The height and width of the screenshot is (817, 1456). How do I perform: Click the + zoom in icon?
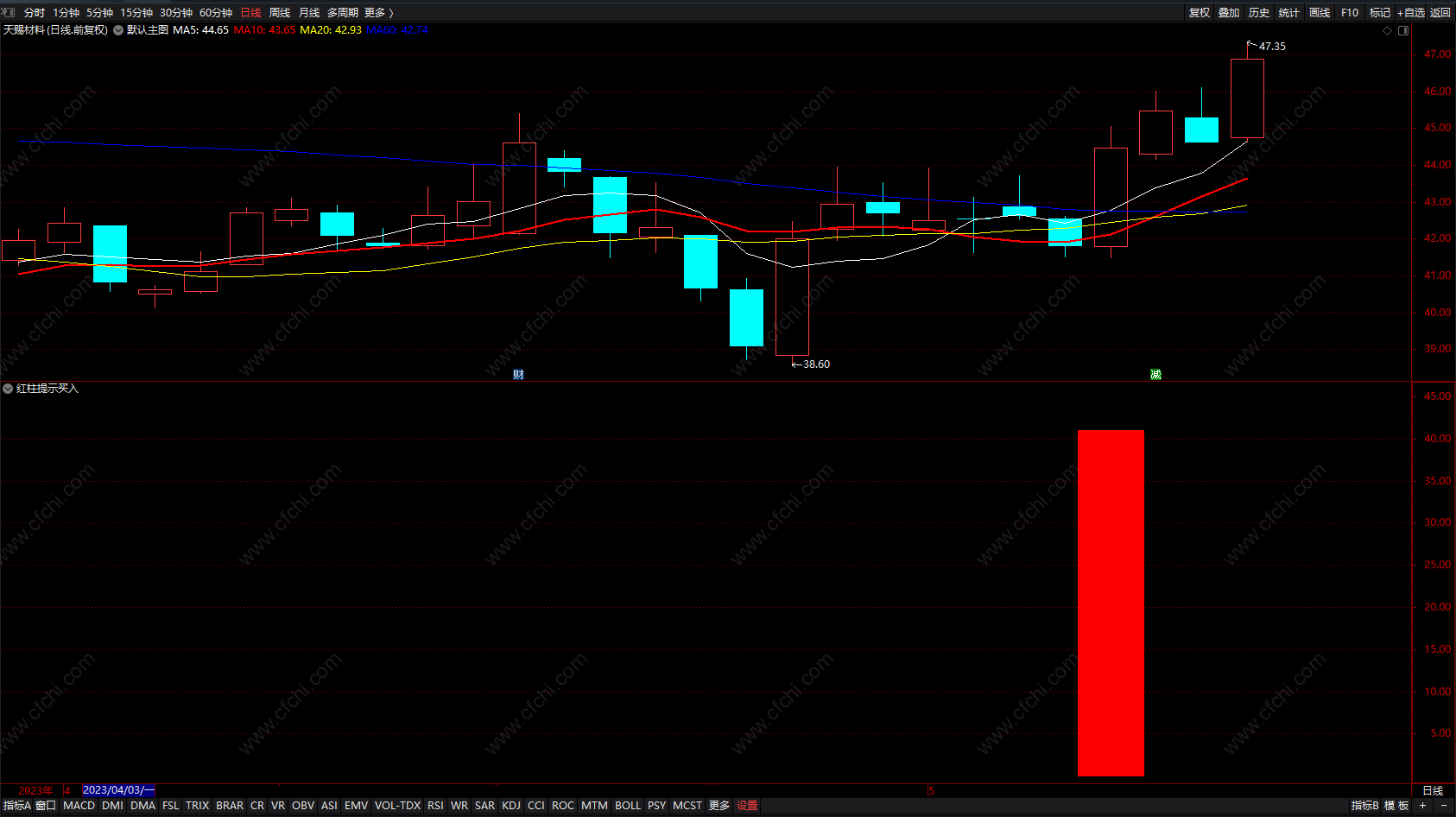click(1422, 806)
